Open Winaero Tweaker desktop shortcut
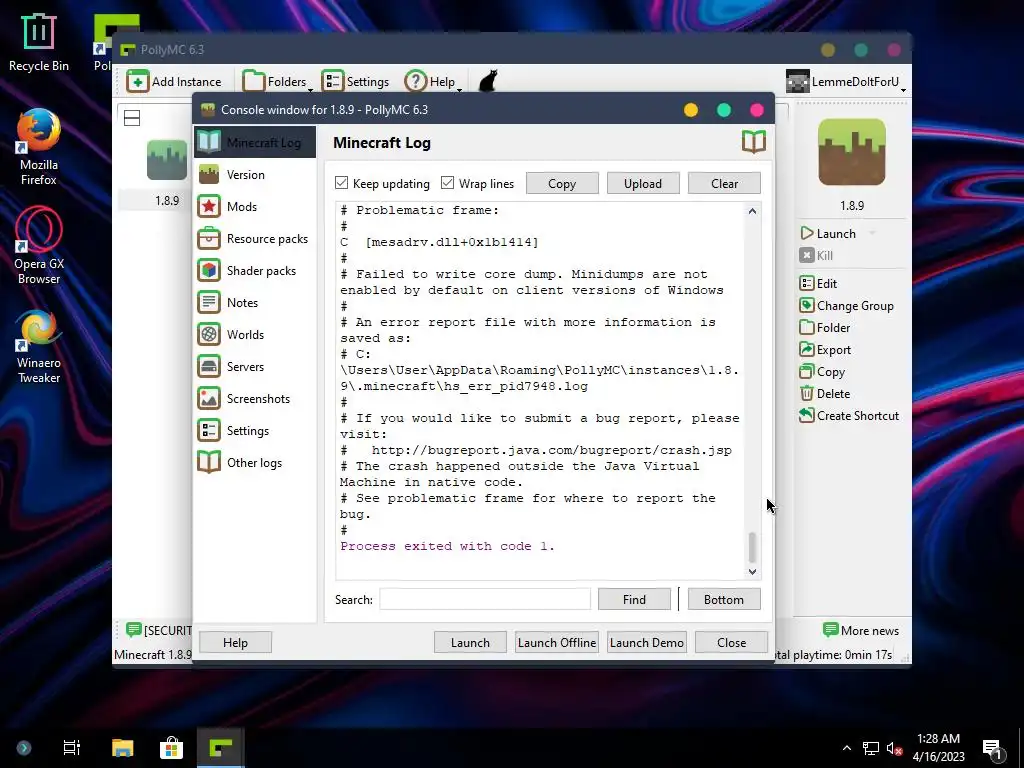 pos(39,345)
